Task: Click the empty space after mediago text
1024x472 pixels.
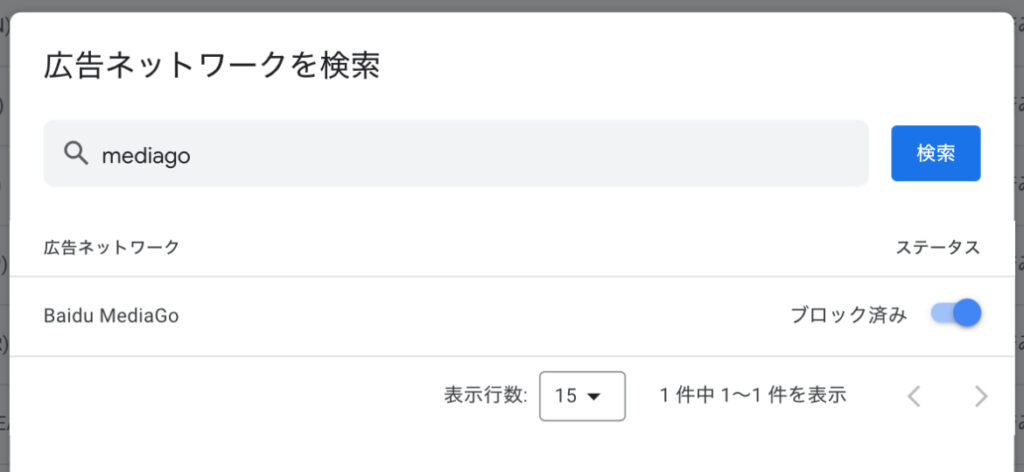Action: (522, 155)
